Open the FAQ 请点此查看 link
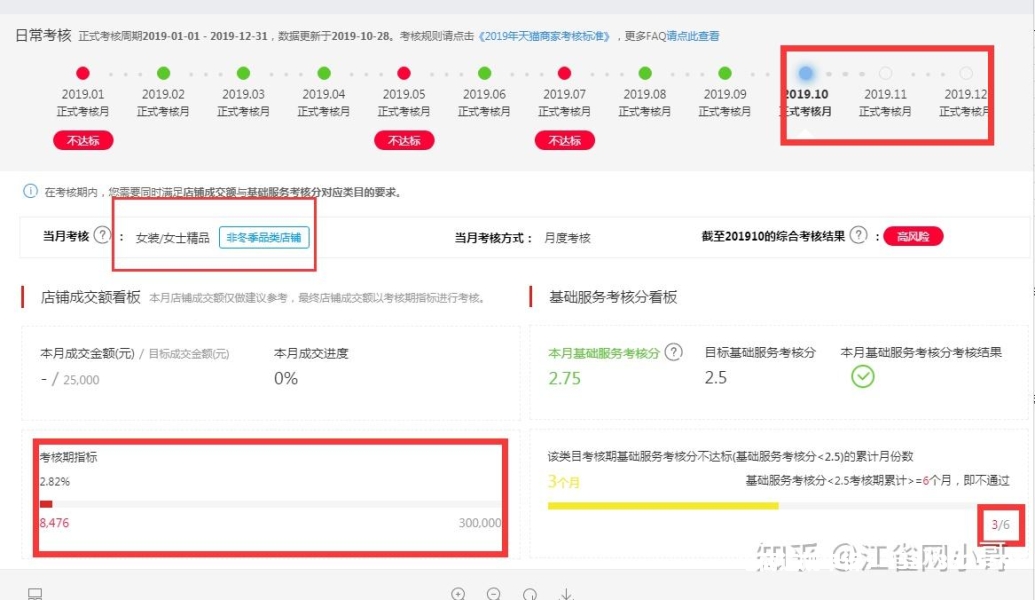Image resolution: width=1035 pixels, height=600 pixels. [x=692, y=36]
